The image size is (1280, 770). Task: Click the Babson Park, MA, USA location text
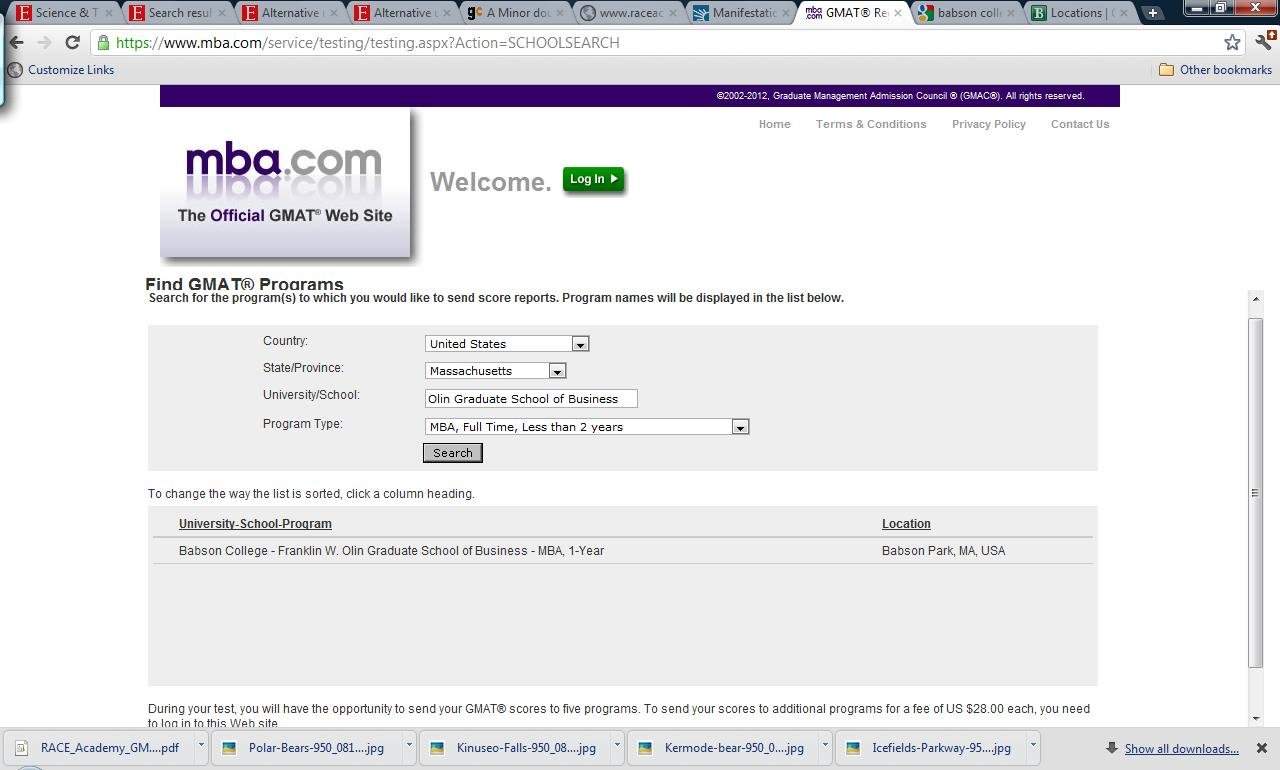coord(944,551)
